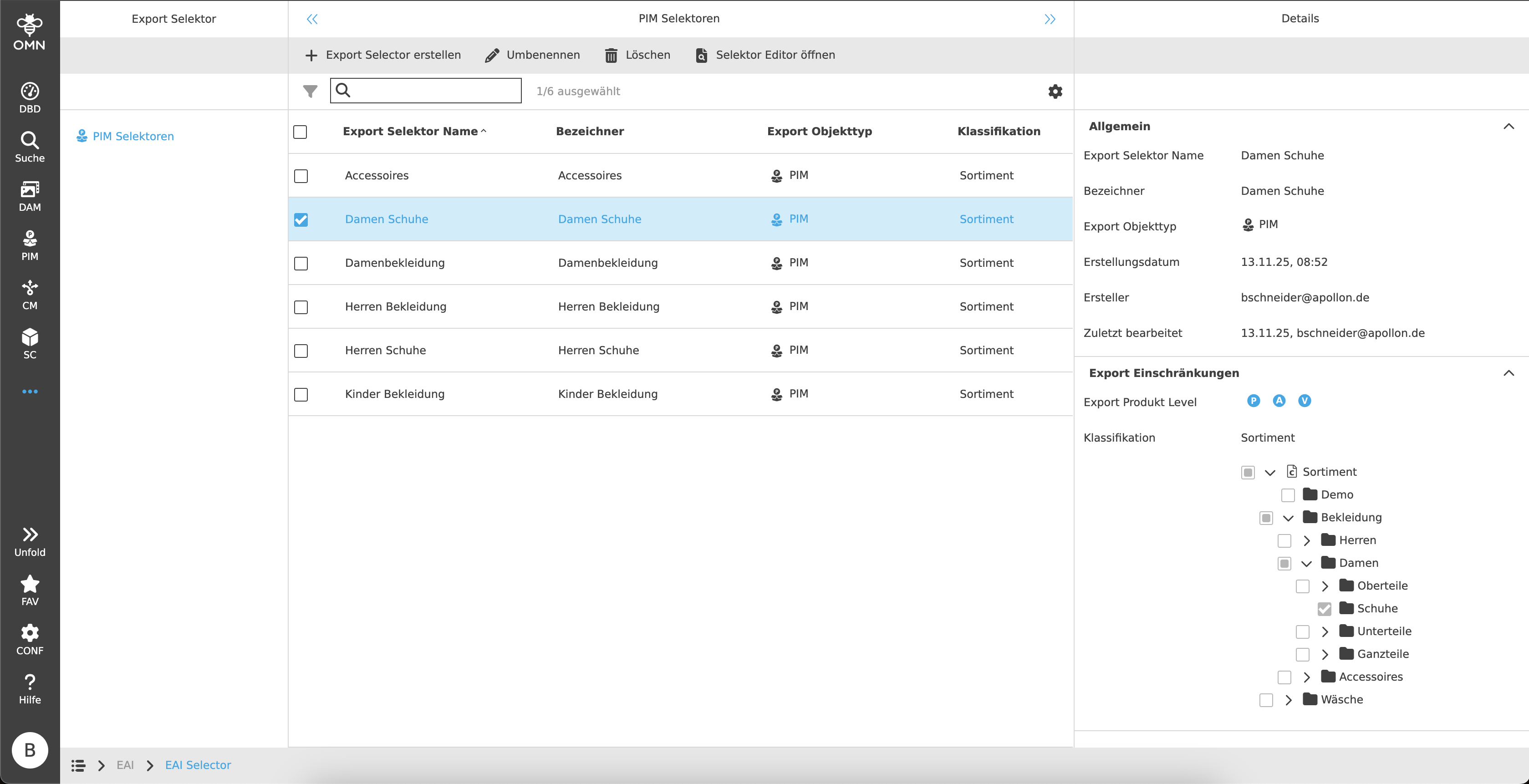Toggle the select-all header checkbox
1529x784 pixels.
tap(301, 132)
